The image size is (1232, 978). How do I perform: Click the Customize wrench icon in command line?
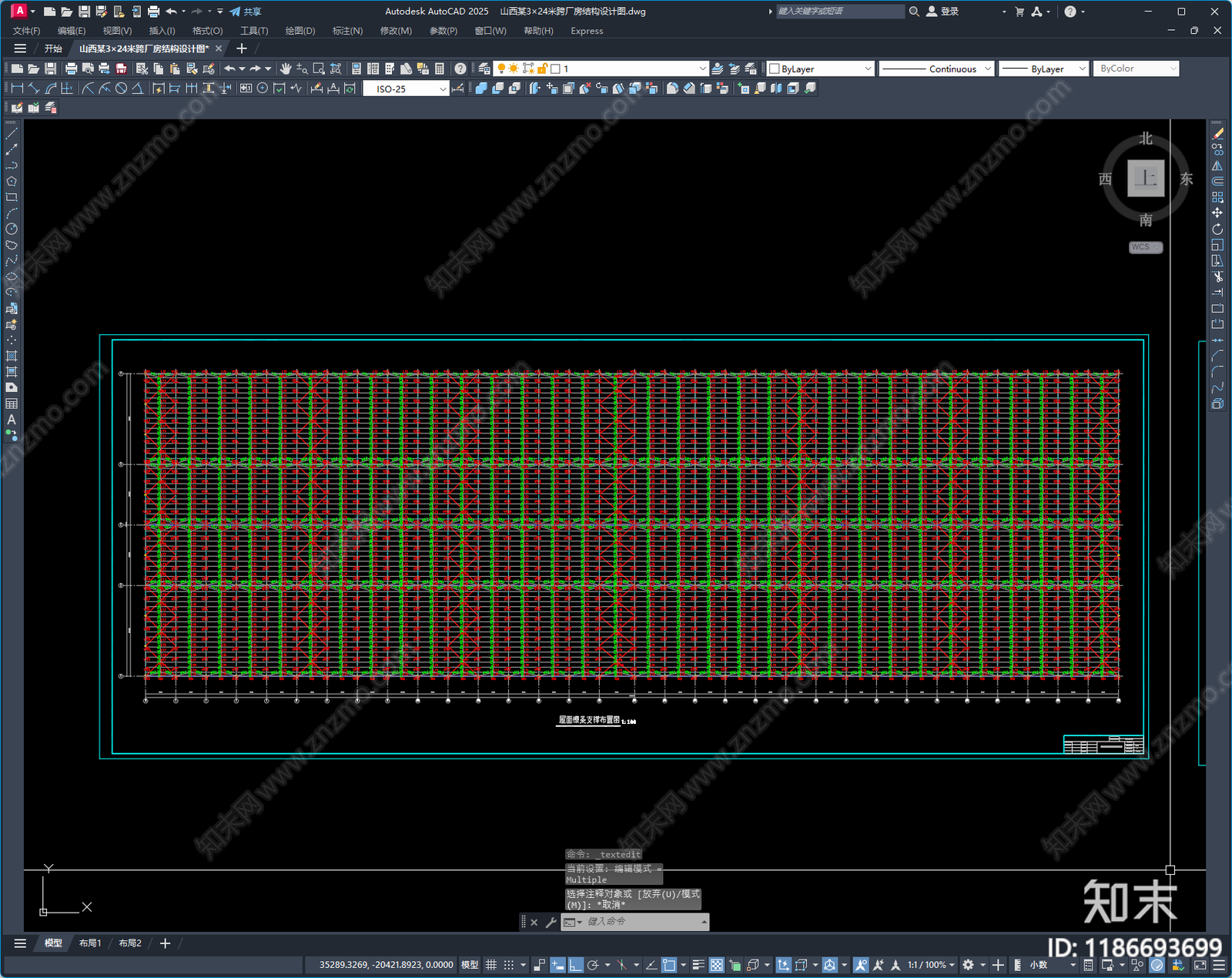click(x=551, y=922)
